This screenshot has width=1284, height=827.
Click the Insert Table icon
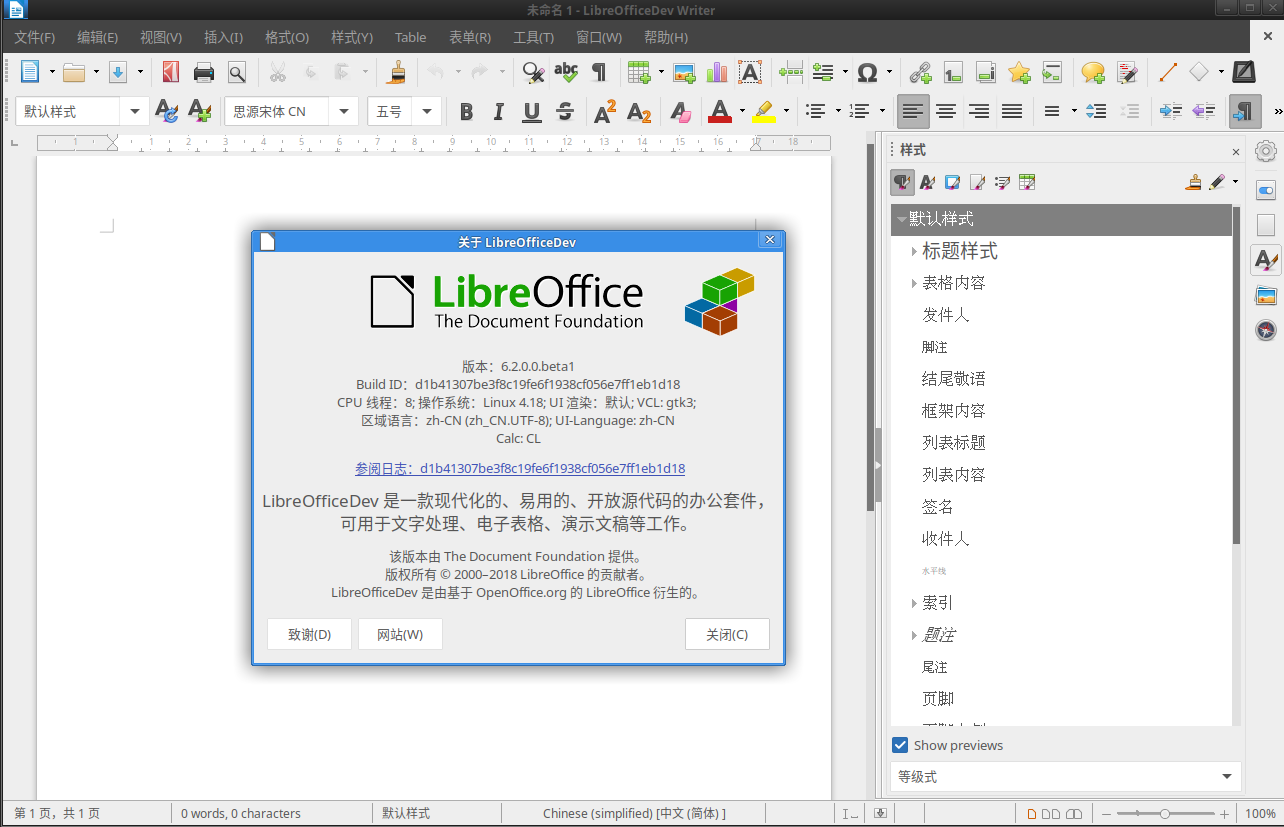[x=639, y=72]
